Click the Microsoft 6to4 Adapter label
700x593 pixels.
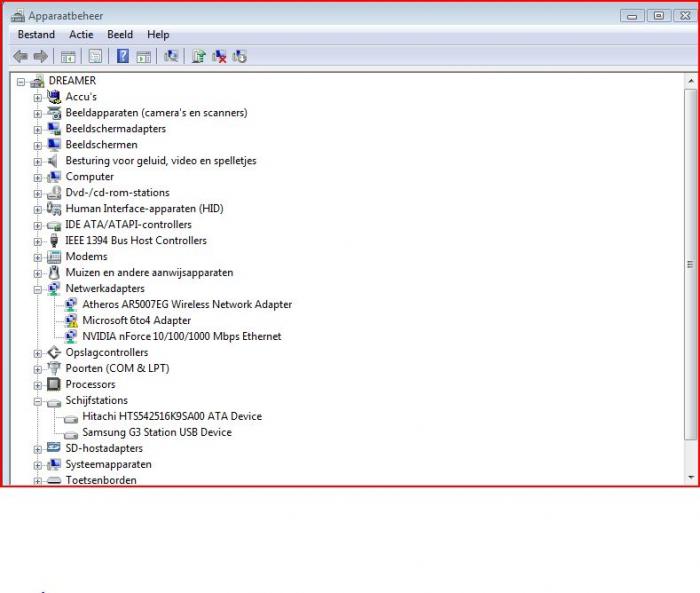click(136, 321)
